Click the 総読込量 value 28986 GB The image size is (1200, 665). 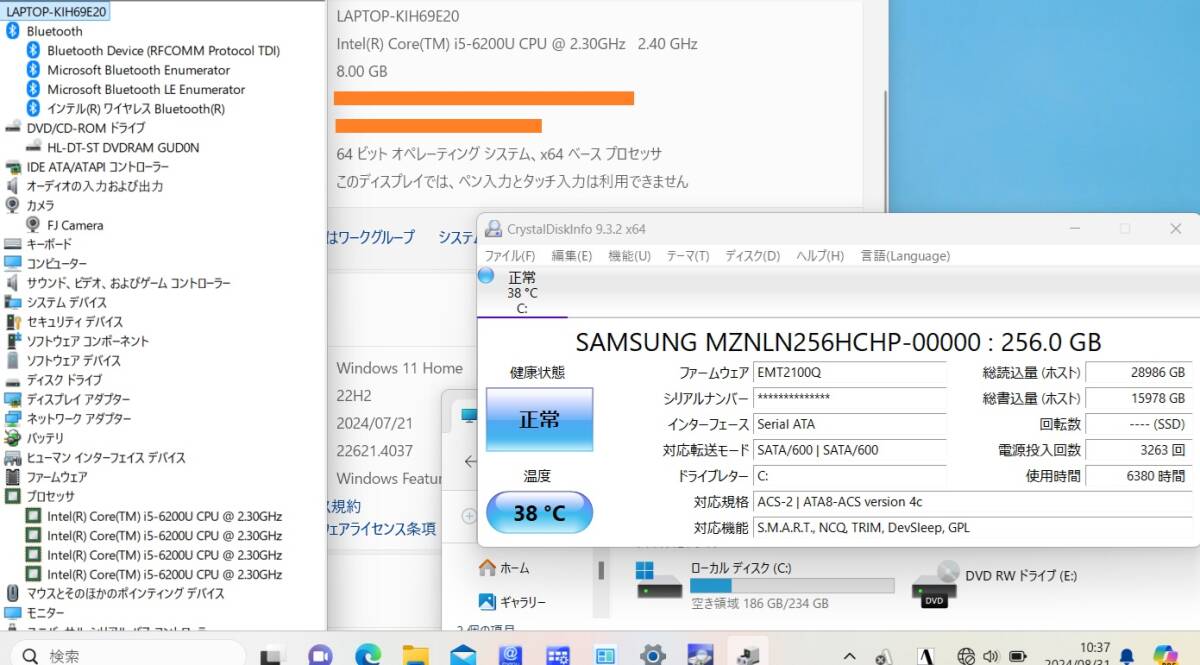pyautogui.click(x=1139, y=373)
